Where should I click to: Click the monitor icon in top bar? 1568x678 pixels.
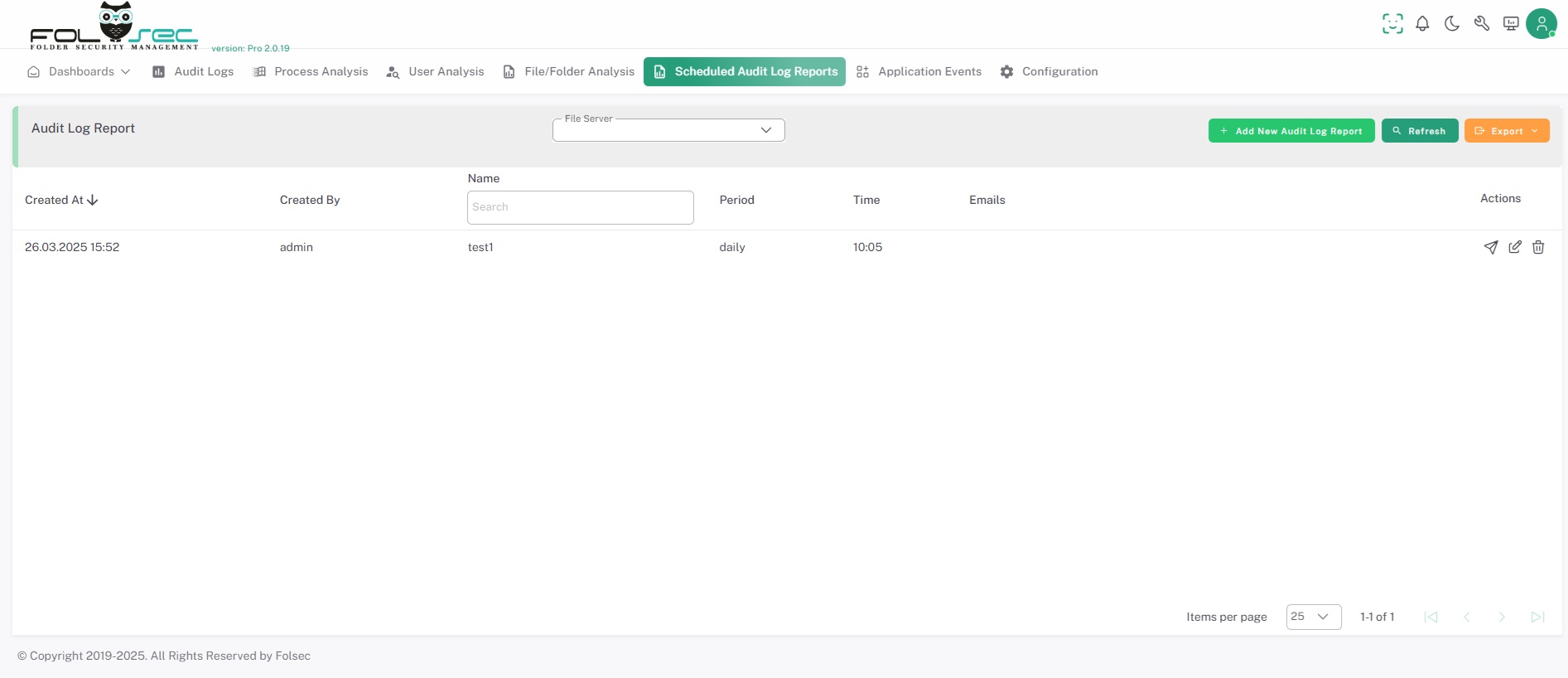(x=1511, y=24)
